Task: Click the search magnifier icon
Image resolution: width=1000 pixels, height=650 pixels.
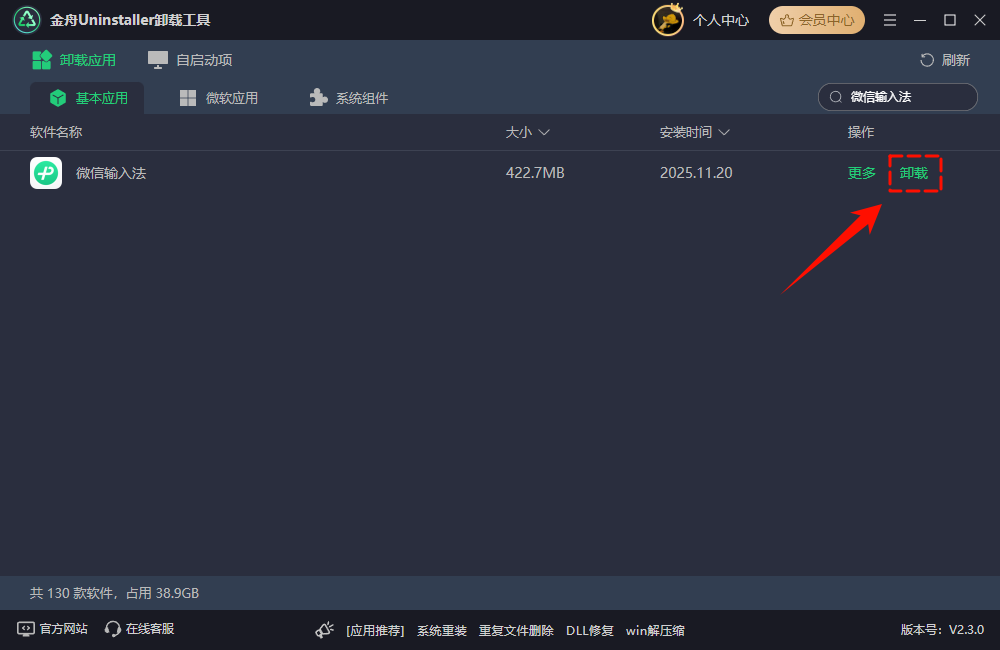Action: (835, 97)
